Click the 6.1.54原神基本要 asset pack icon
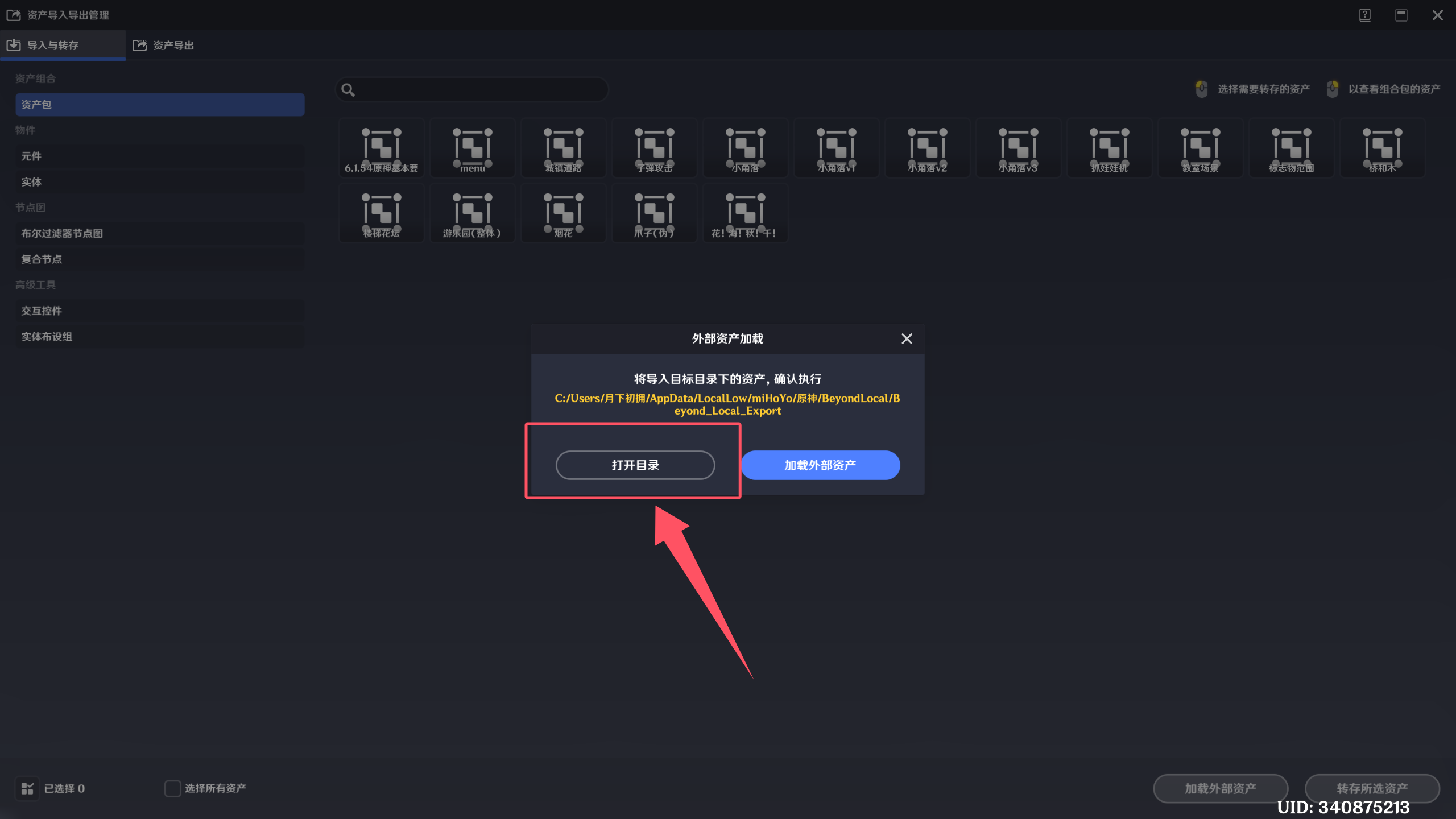1456x819 pixels. click(x=381, y=148)
